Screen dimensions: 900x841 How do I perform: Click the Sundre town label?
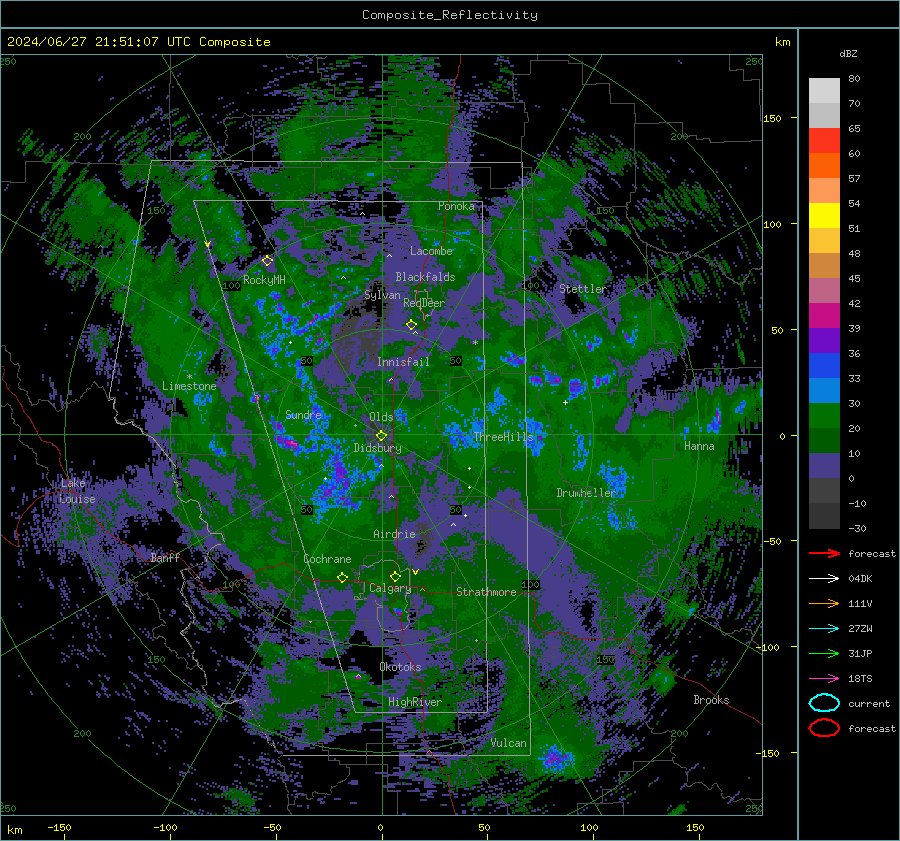[x=303, y=414]
